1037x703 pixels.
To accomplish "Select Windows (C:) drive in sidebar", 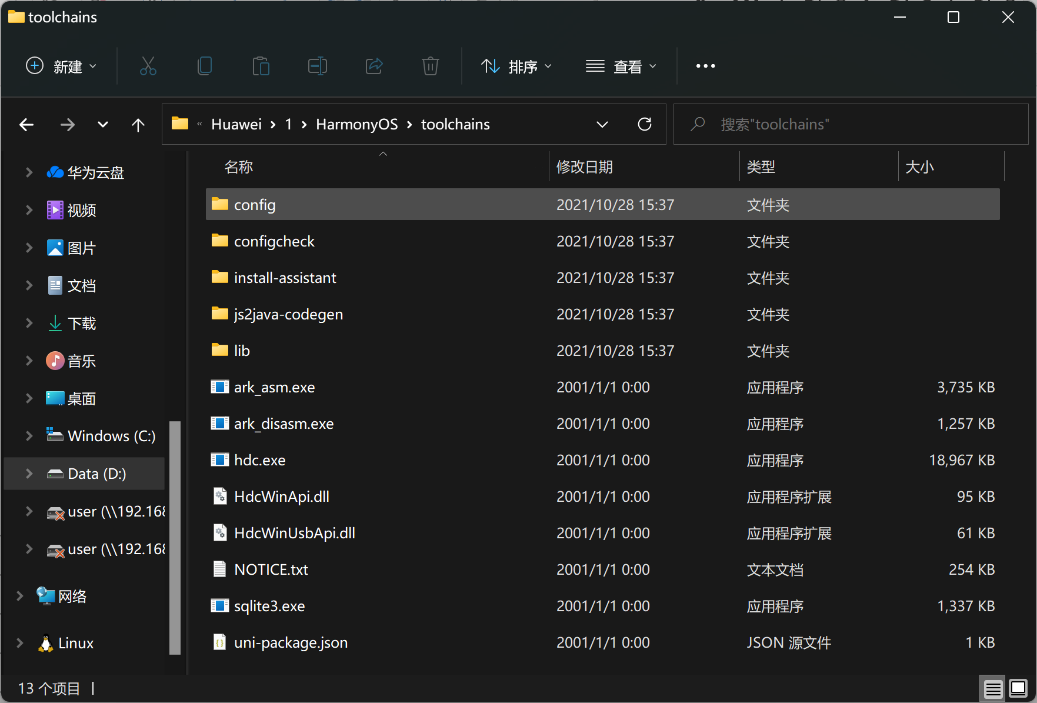I will coord(101,436).
